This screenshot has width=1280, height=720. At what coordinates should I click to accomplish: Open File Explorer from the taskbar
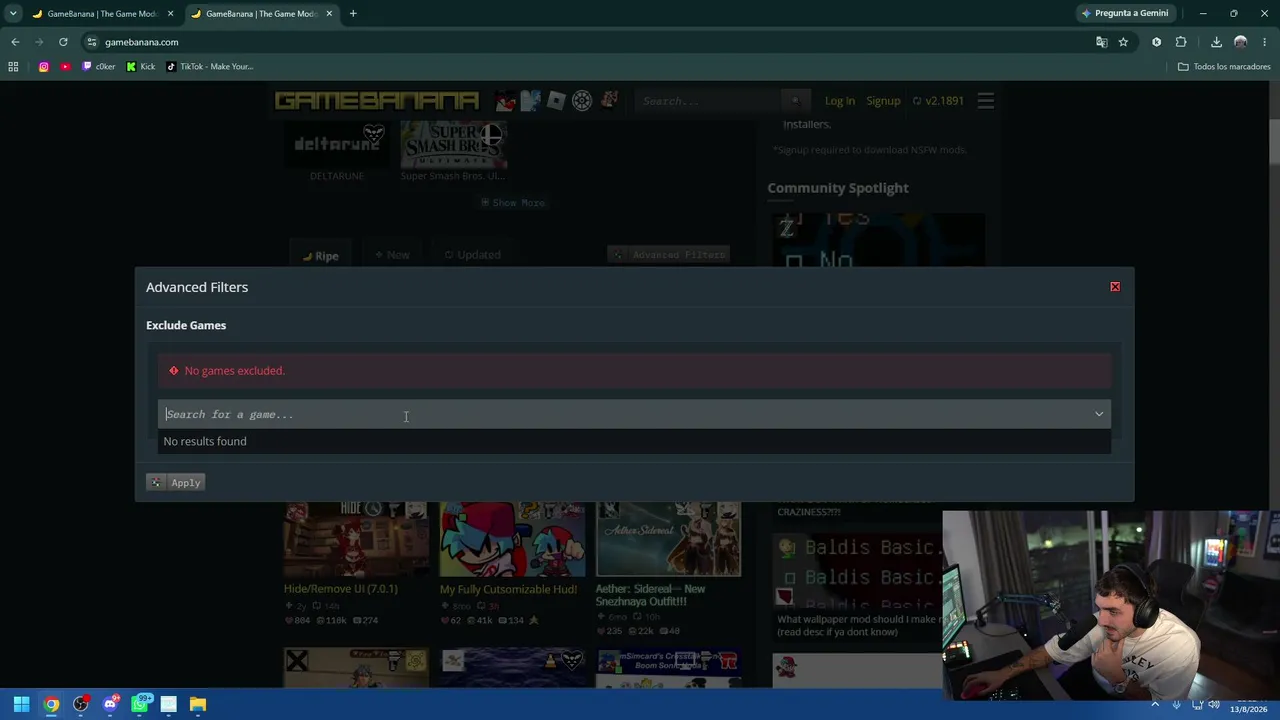(x=198, y=704)
